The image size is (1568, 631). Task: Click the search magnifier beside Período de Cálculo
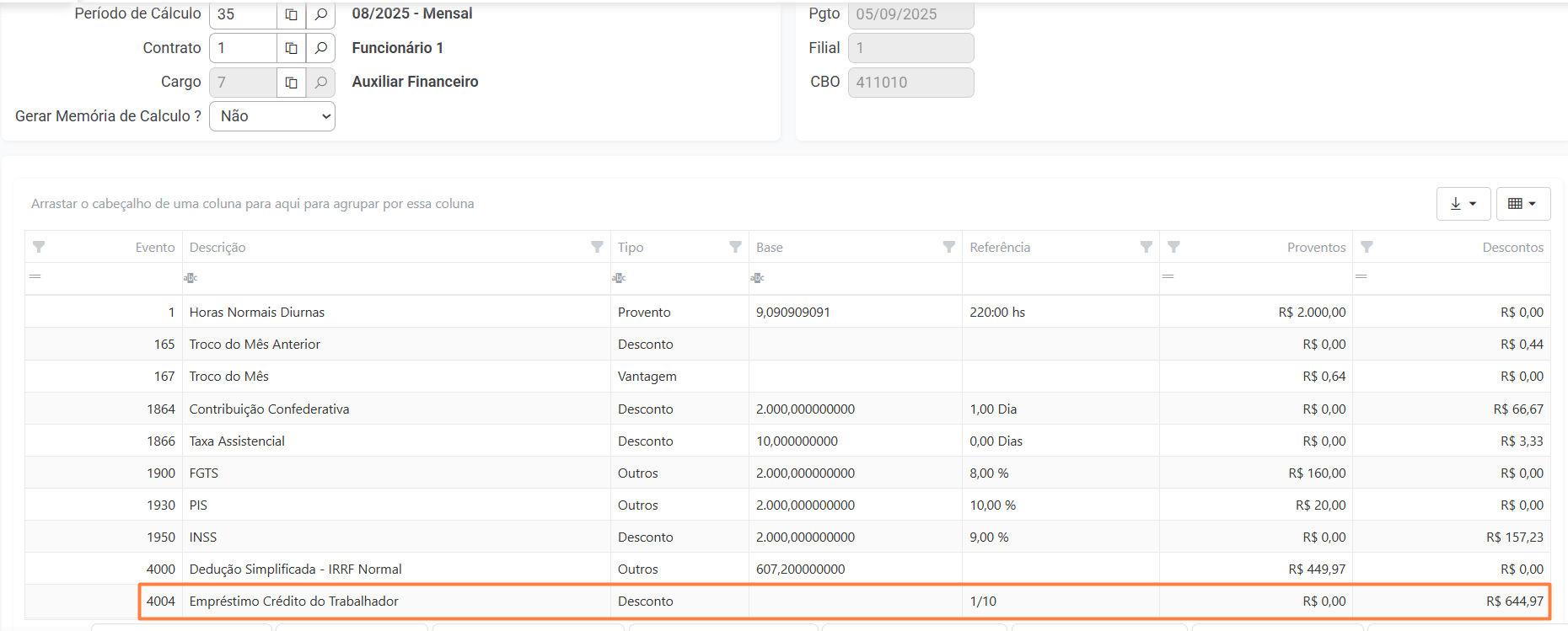[x=320, y=14]
